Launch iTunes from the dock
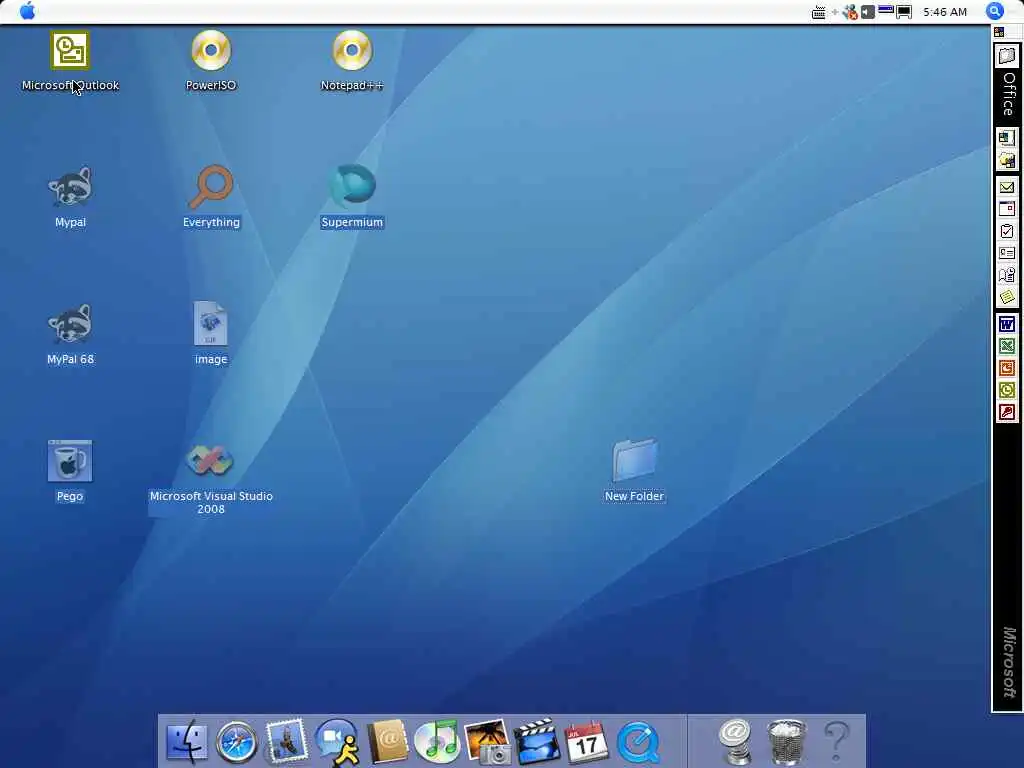The image size is (1024, 768). pos(437,741)
